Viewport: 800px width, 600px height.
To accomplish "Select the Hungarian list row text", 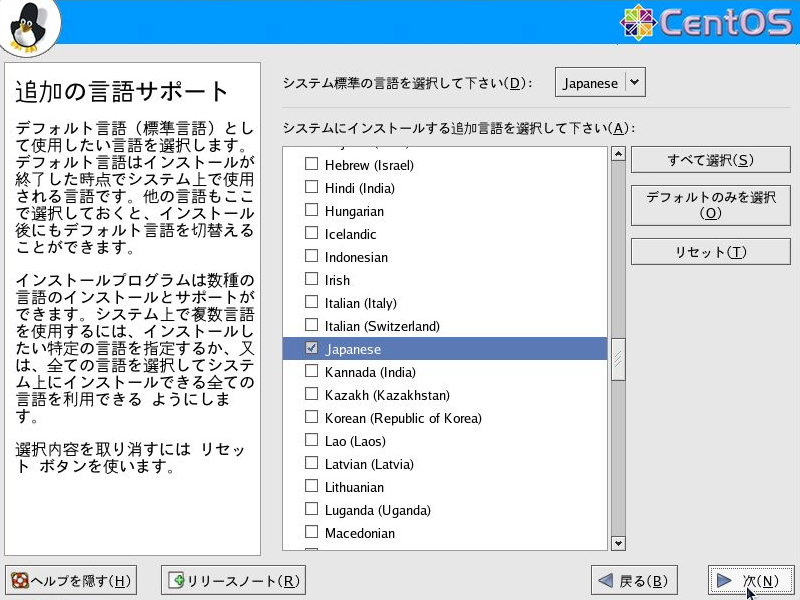I will [x=355, y=211].
